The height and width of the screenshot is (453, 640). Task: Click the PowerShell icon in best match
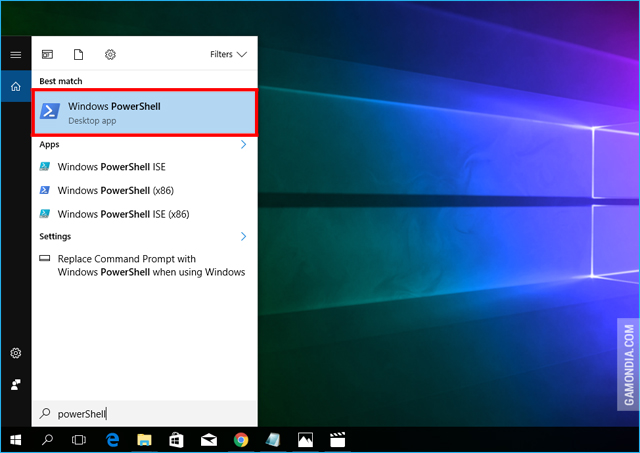click(50, 111)
